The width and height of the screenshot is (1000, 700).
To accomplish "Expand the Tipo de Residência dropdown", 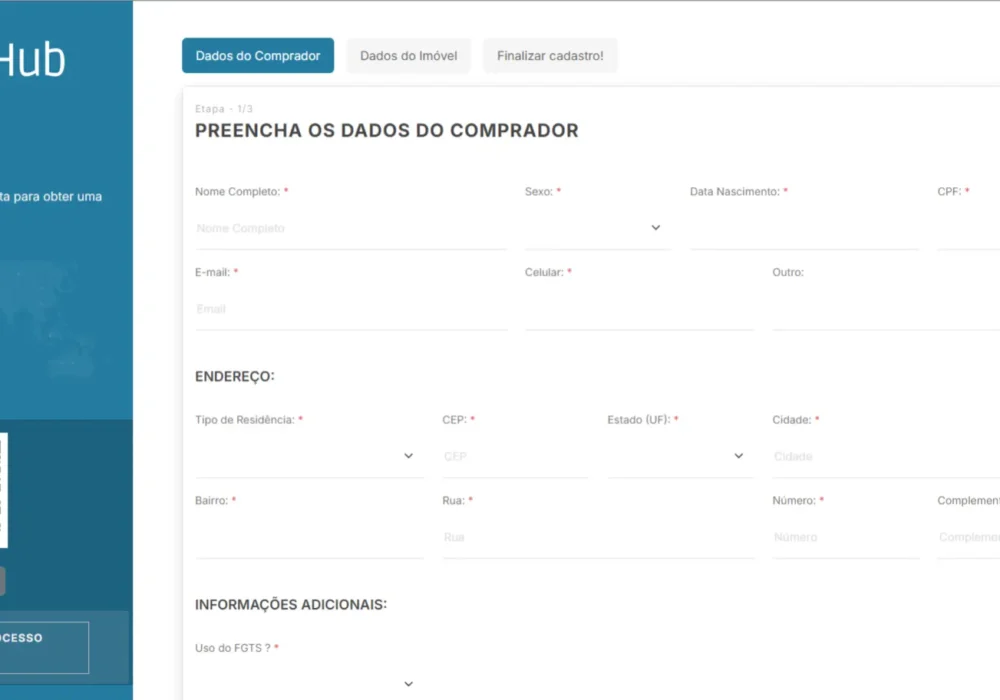I will coord(307,455).
